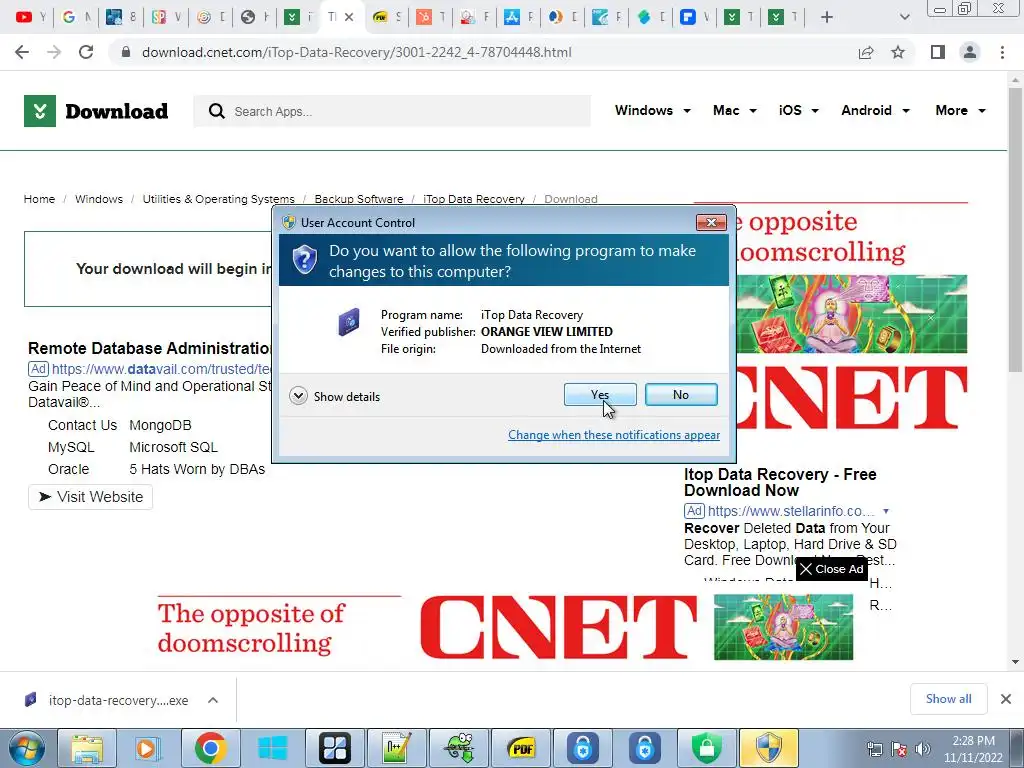
Task: Open Chrome three-dot menu
Action: click(x=1002, y=52)
